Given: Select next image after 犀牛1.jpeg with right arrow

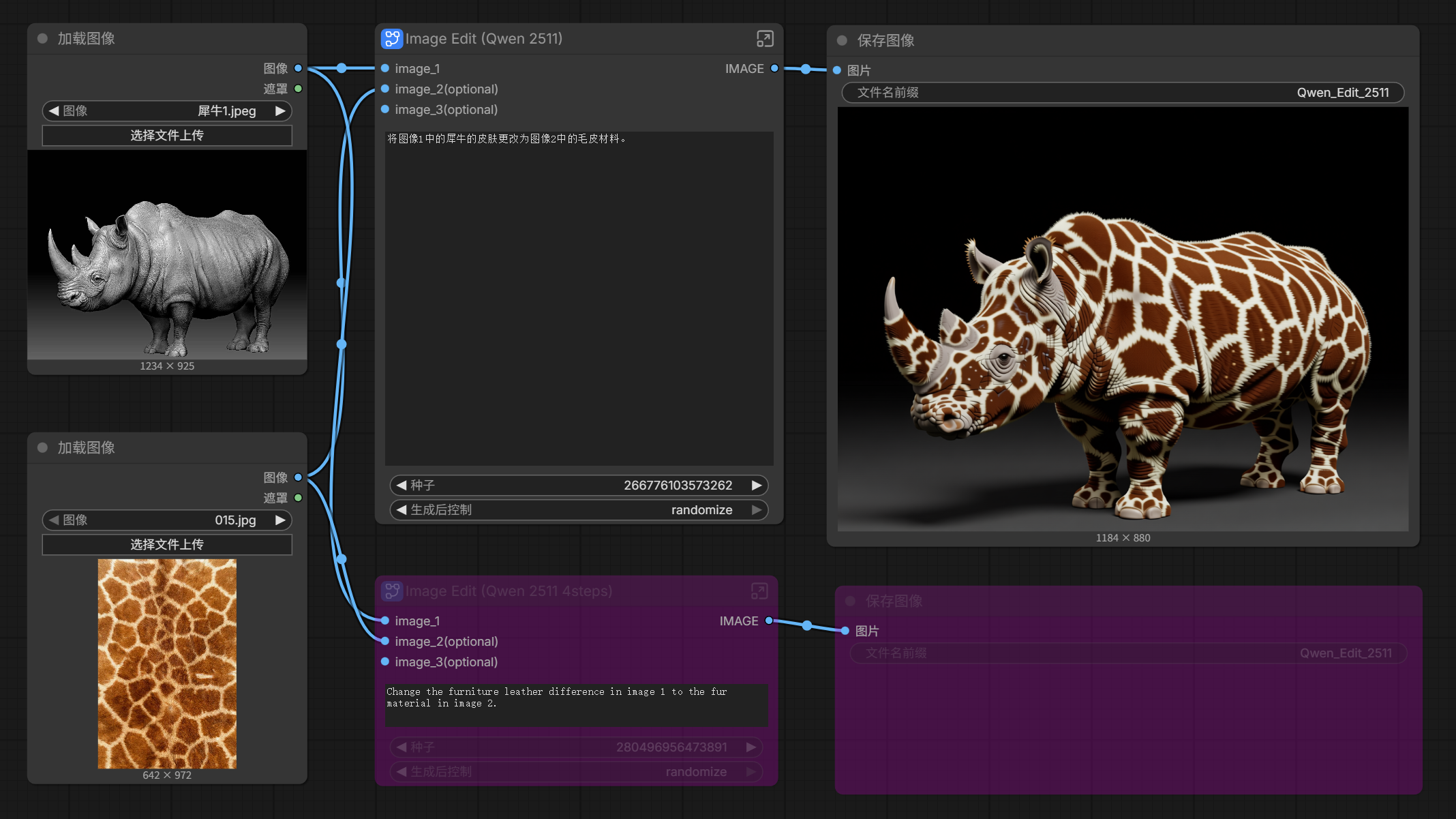Looking at the screenshot, I should coord(280,111).
